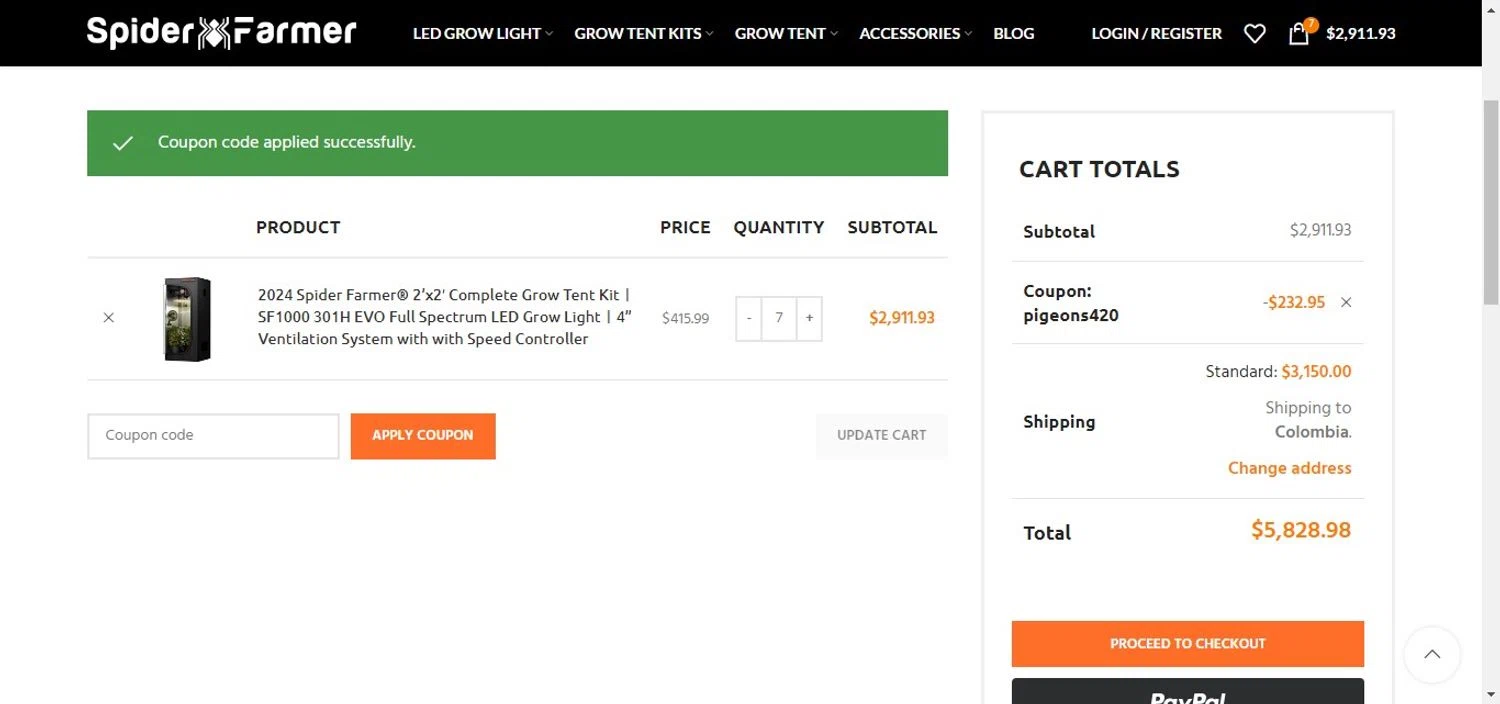
Task: Click the scroll-to-top arrow button
Action: [x=1432, y=655]
